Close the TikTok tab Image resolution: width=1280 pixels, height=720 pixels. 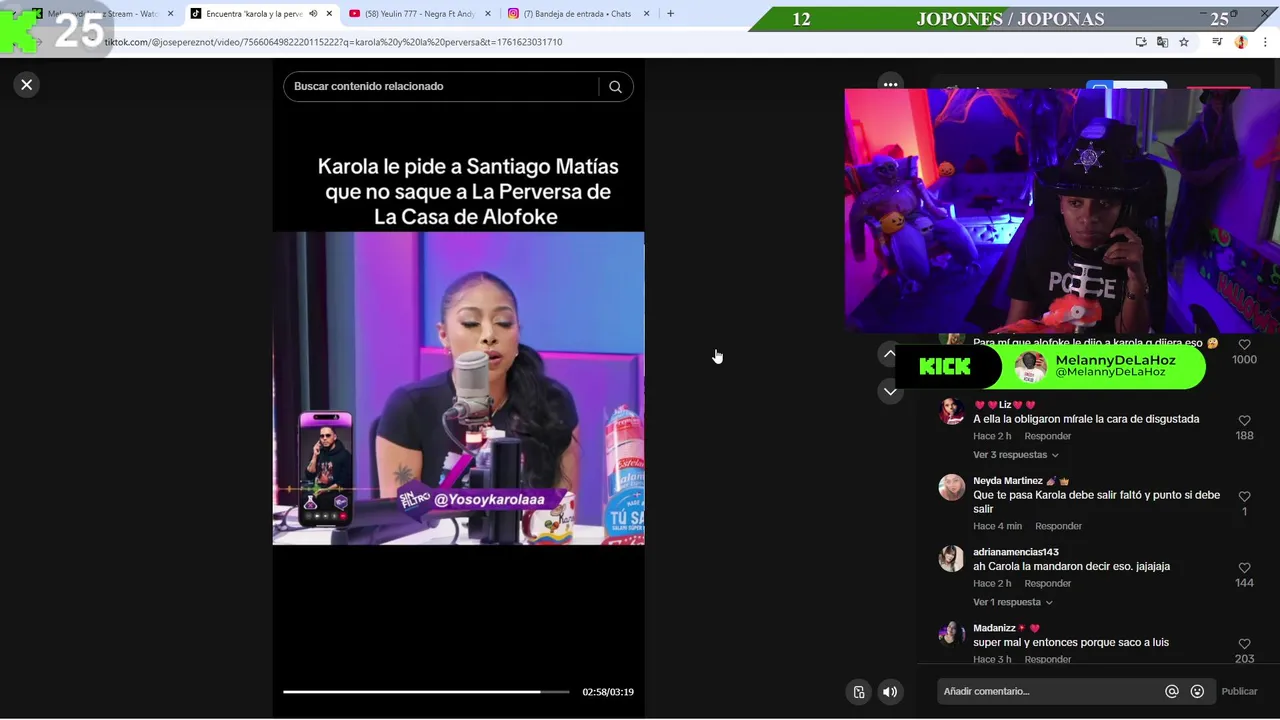point(329,14)
